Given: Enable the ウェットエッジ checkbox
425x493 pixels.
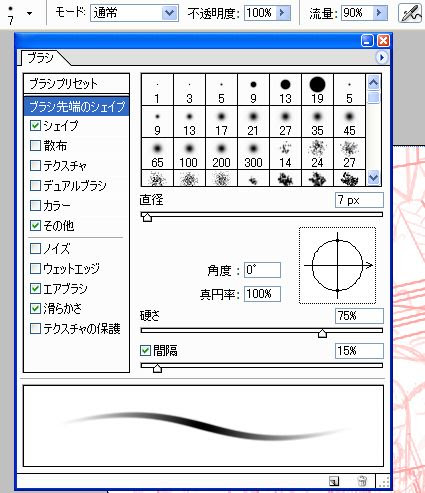Looking at the screenshot, I should click(x=35, y=268).
